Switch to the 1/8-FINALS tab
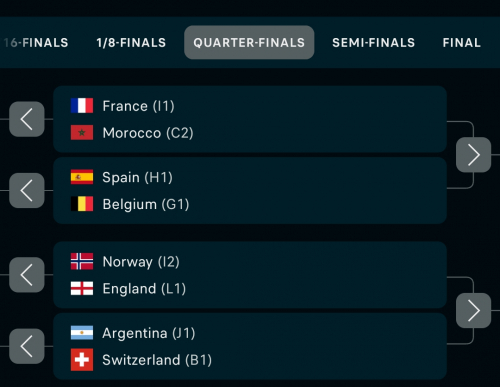500x387 pixels. (131, 43)
